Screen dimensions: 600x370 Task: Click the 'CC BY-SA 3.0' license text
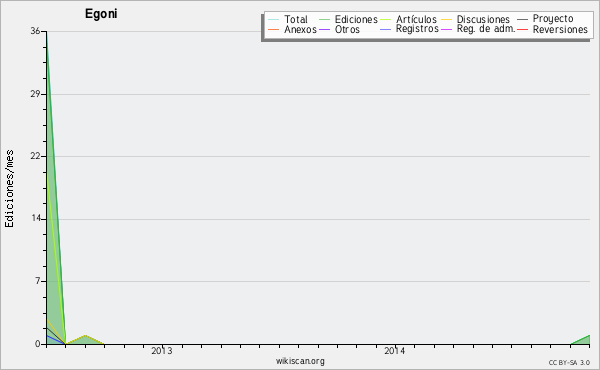[x=569, y=362]
